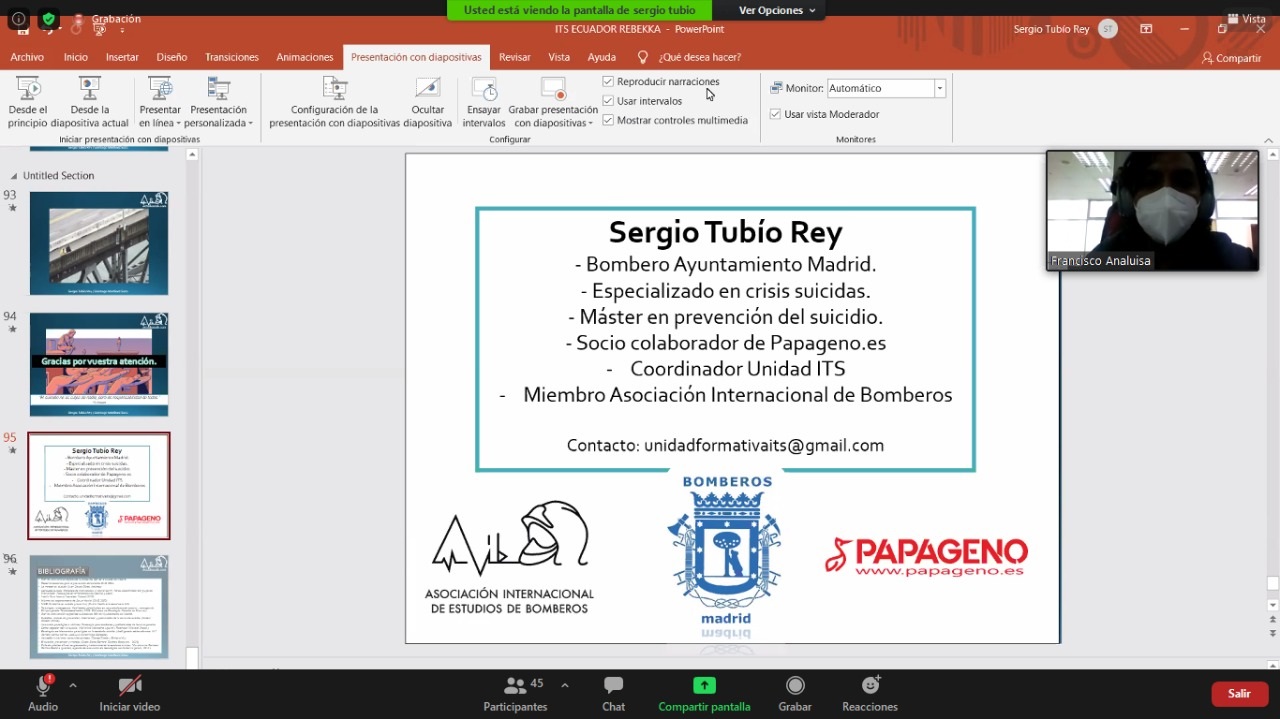Screen dimensions: 1280x719
Task: Click the red Salir button
Action: point(1239,693)
